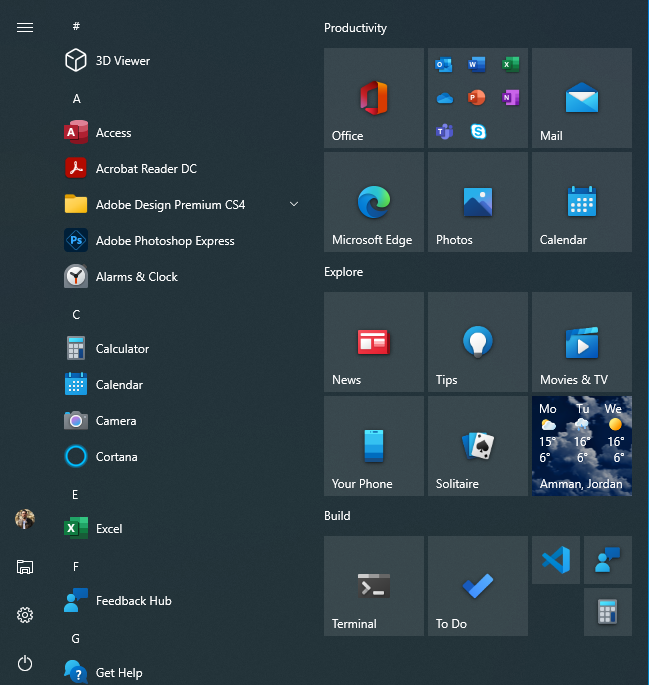This screenshot has width=649, height=685.
Task: Click the G letter index header
Action: (76, 639)
